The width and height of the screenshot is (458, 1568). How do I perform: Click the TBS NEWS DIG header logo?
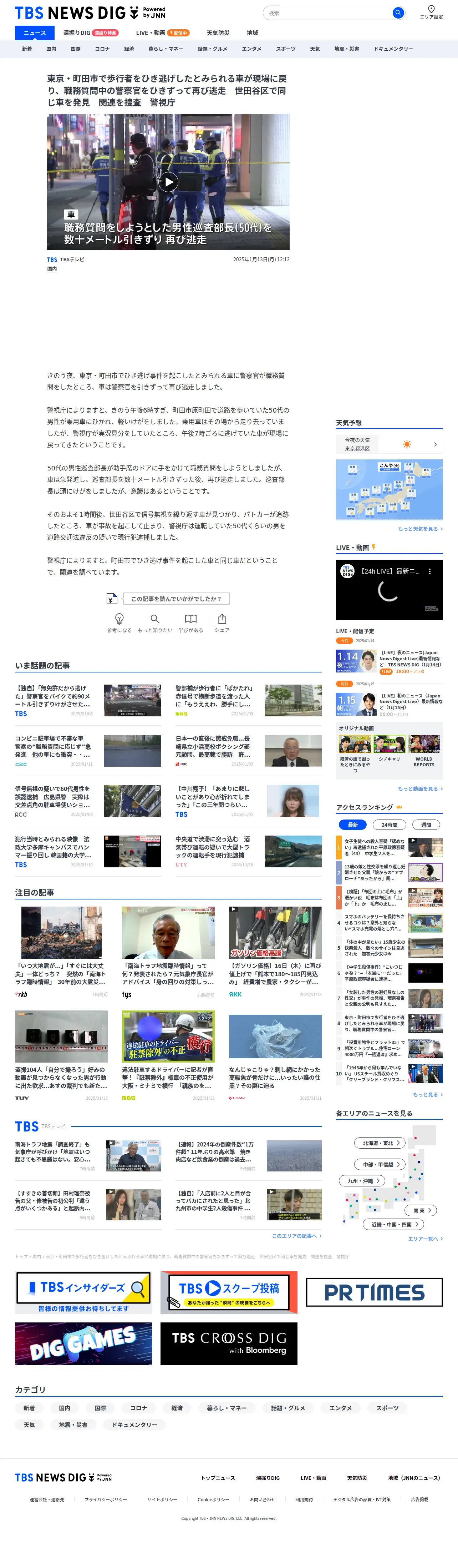click(90, 13)
